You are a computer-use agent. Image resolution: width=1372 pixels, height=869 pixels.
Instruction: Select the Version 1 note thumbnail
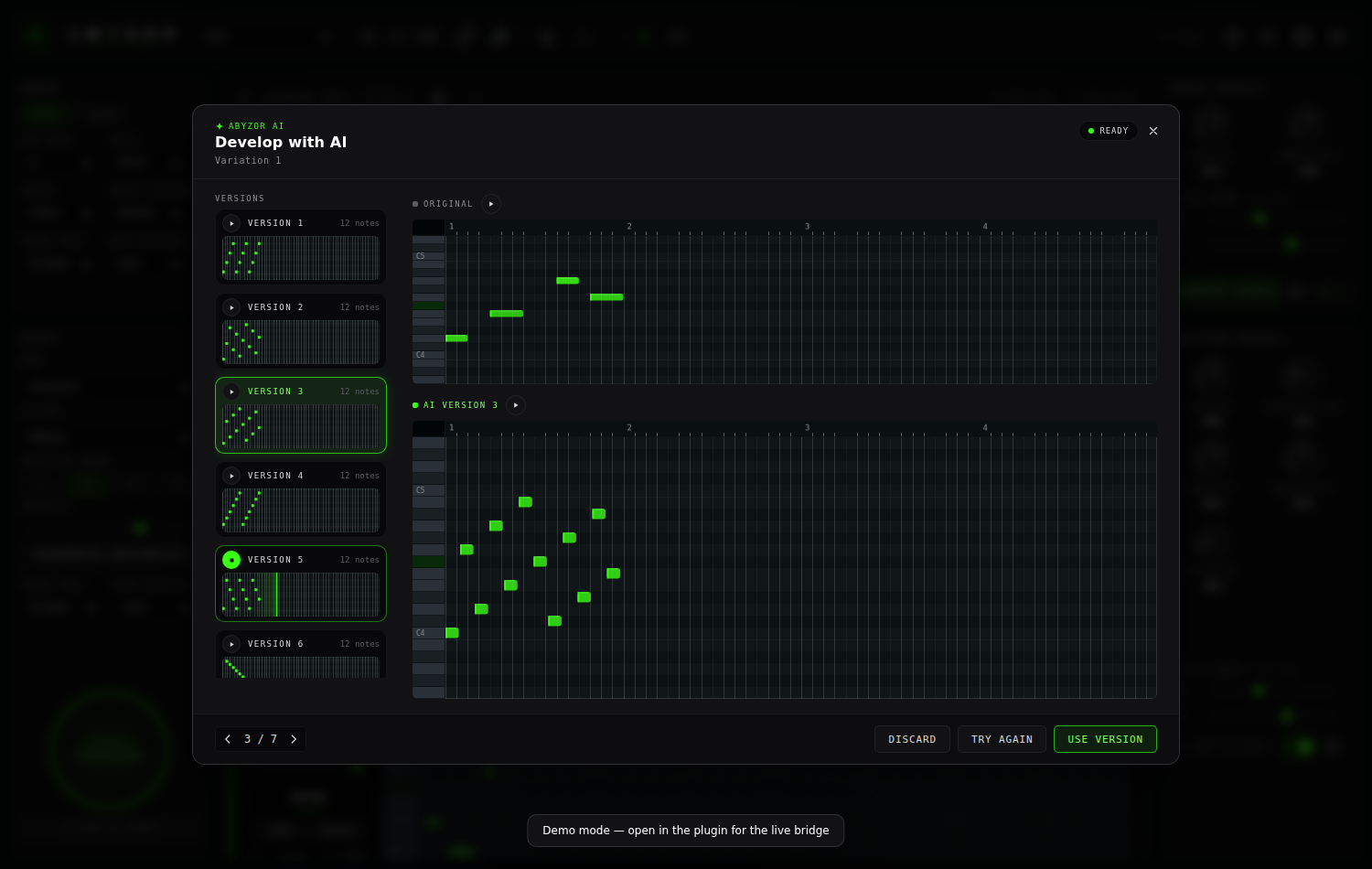pyautogui.click(x=301, y=258)
